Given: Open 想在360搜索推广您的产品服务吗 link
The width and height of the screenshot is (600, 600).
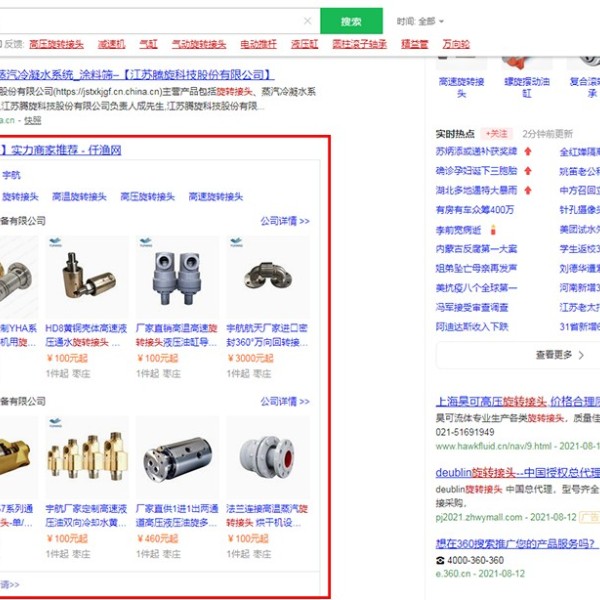Looking at the screenshot, I should pos(516,543).
